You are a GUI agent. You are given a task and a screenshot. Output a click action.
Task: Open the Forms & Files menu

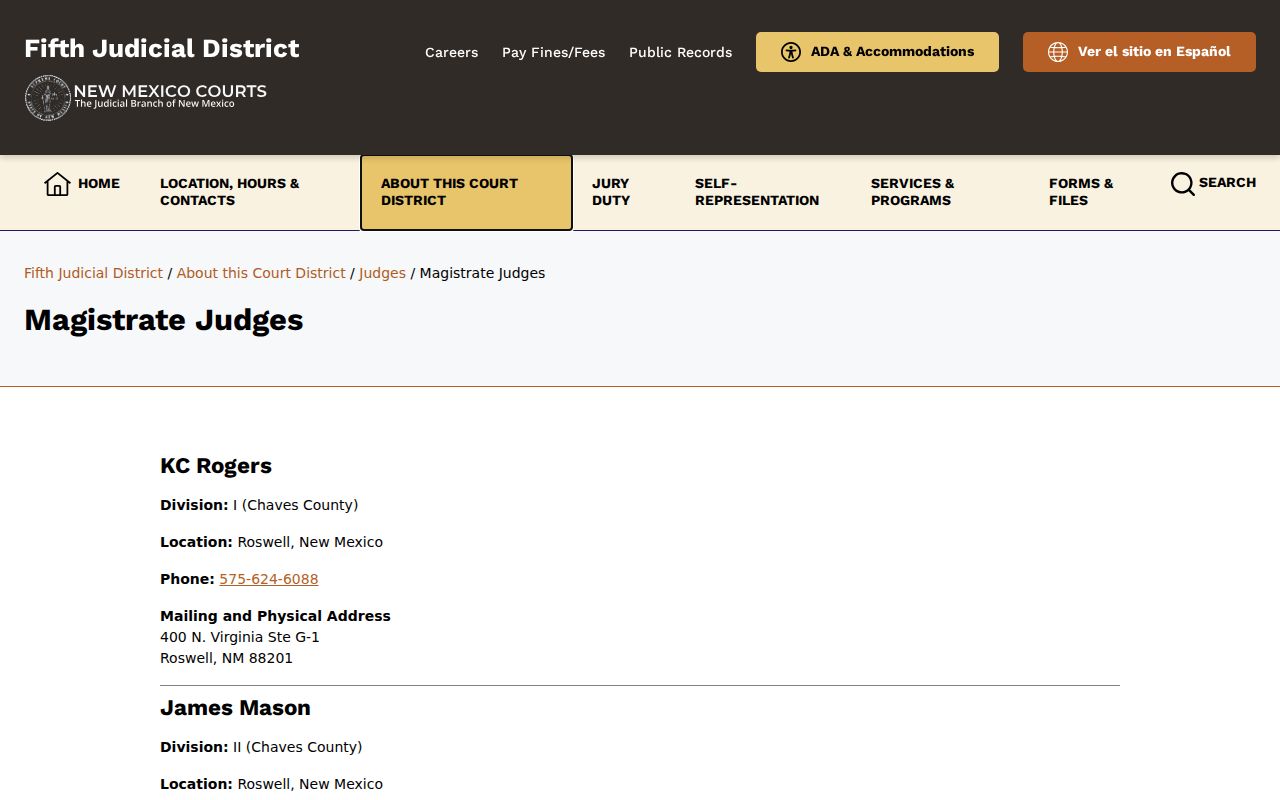[1081, 192]
